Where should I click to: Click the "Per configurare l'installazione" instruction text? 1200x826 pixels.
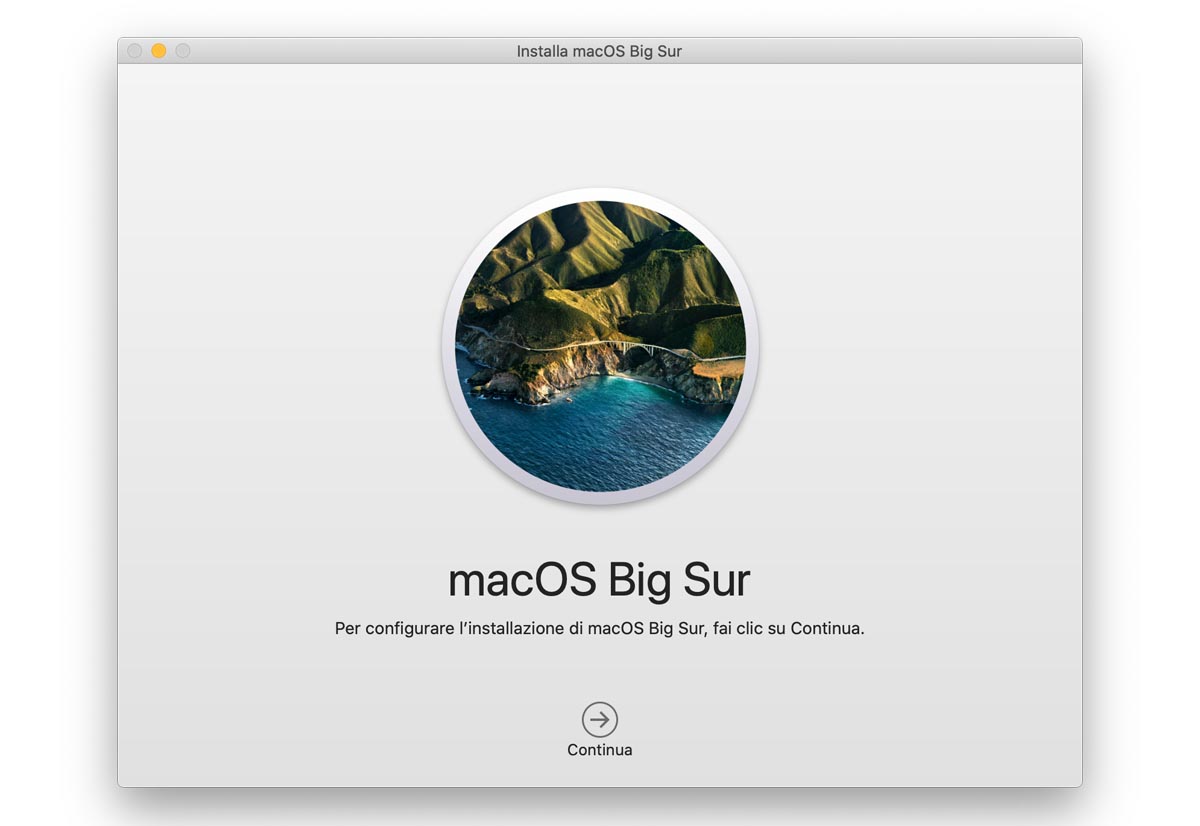(600, 629)
